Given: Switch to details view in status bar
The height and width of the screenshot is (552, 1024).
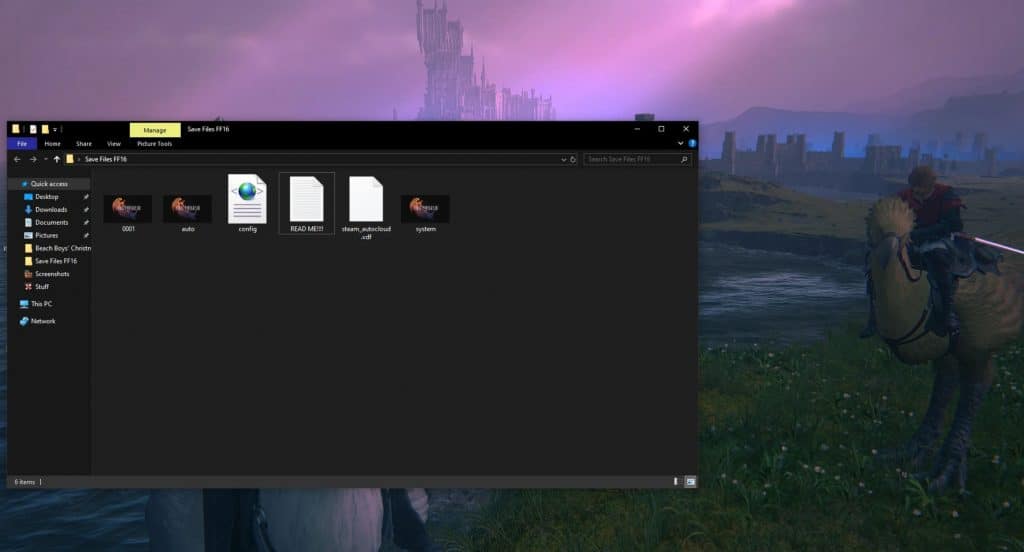Looking at the screenshot, I should pyautogui.click(x=677, y=482).
